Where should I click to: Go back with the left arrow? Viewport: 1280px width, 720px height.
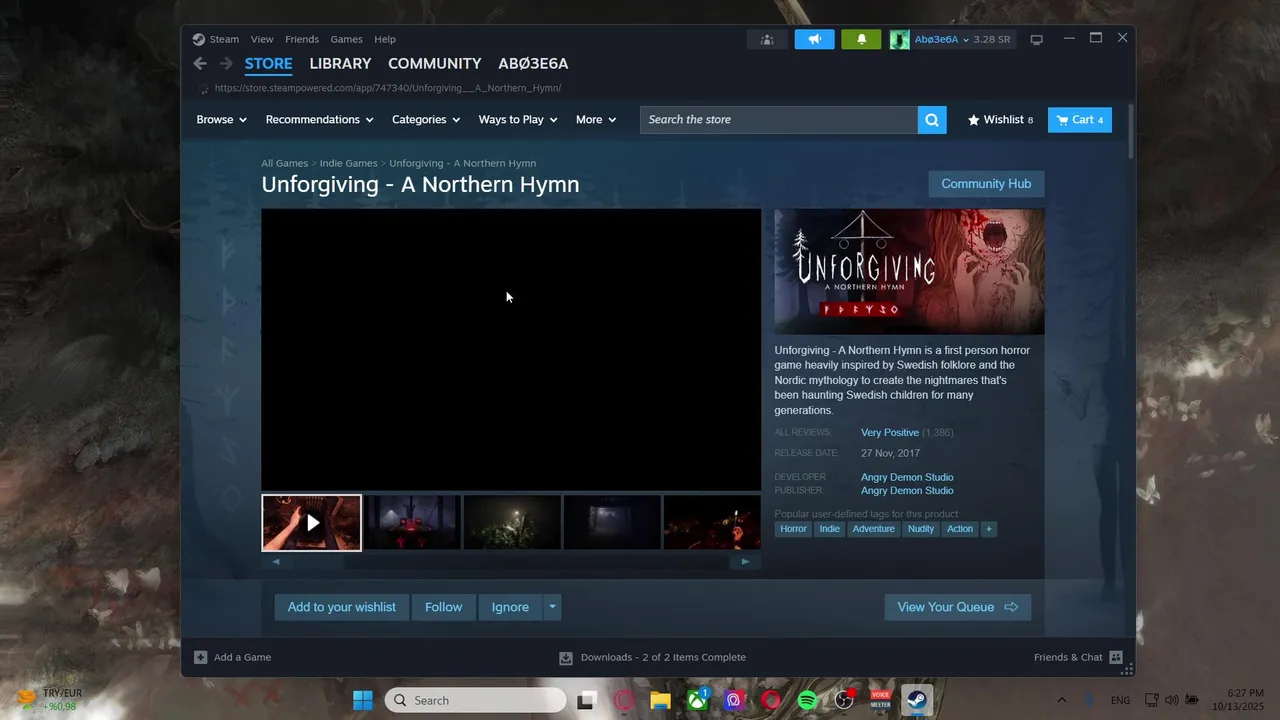200,63
